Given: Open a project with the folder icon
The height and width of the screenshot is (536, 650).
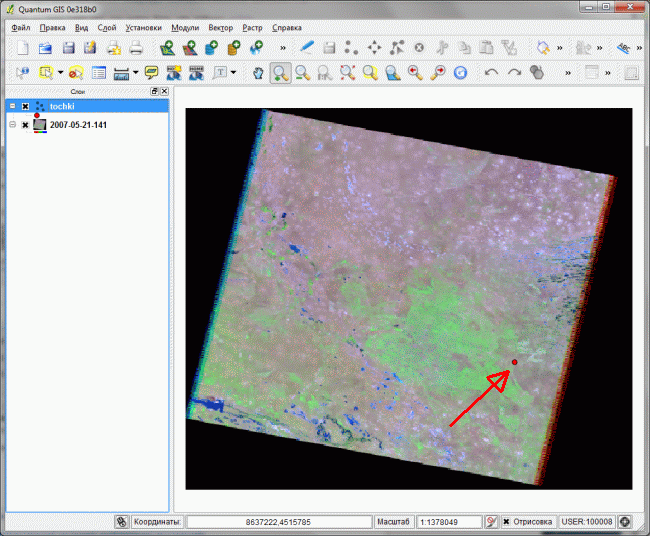Looking at the screenshot, I should coord(45,48).
